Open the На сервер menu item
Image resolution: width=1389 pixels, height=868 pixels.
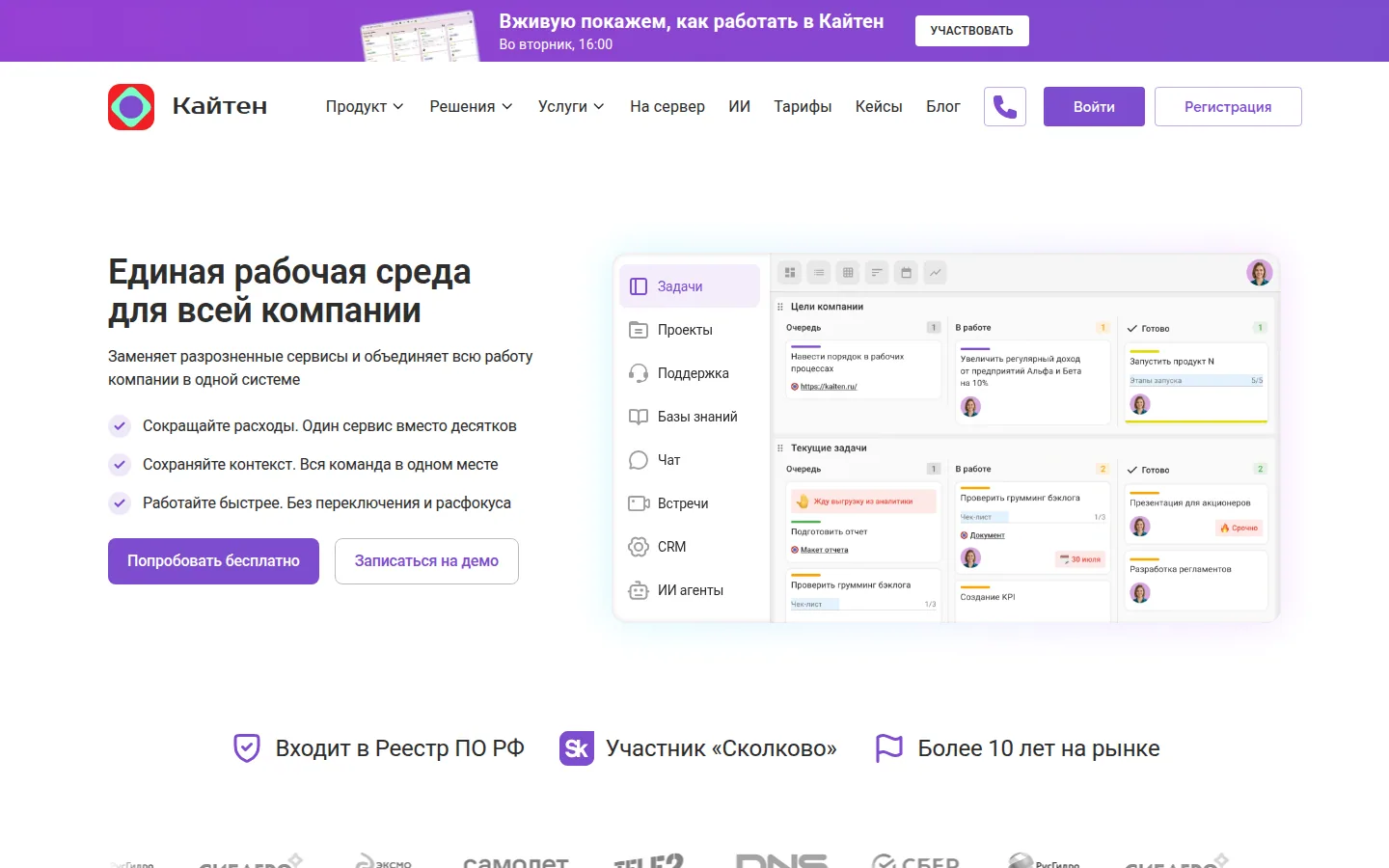point(667,107)
